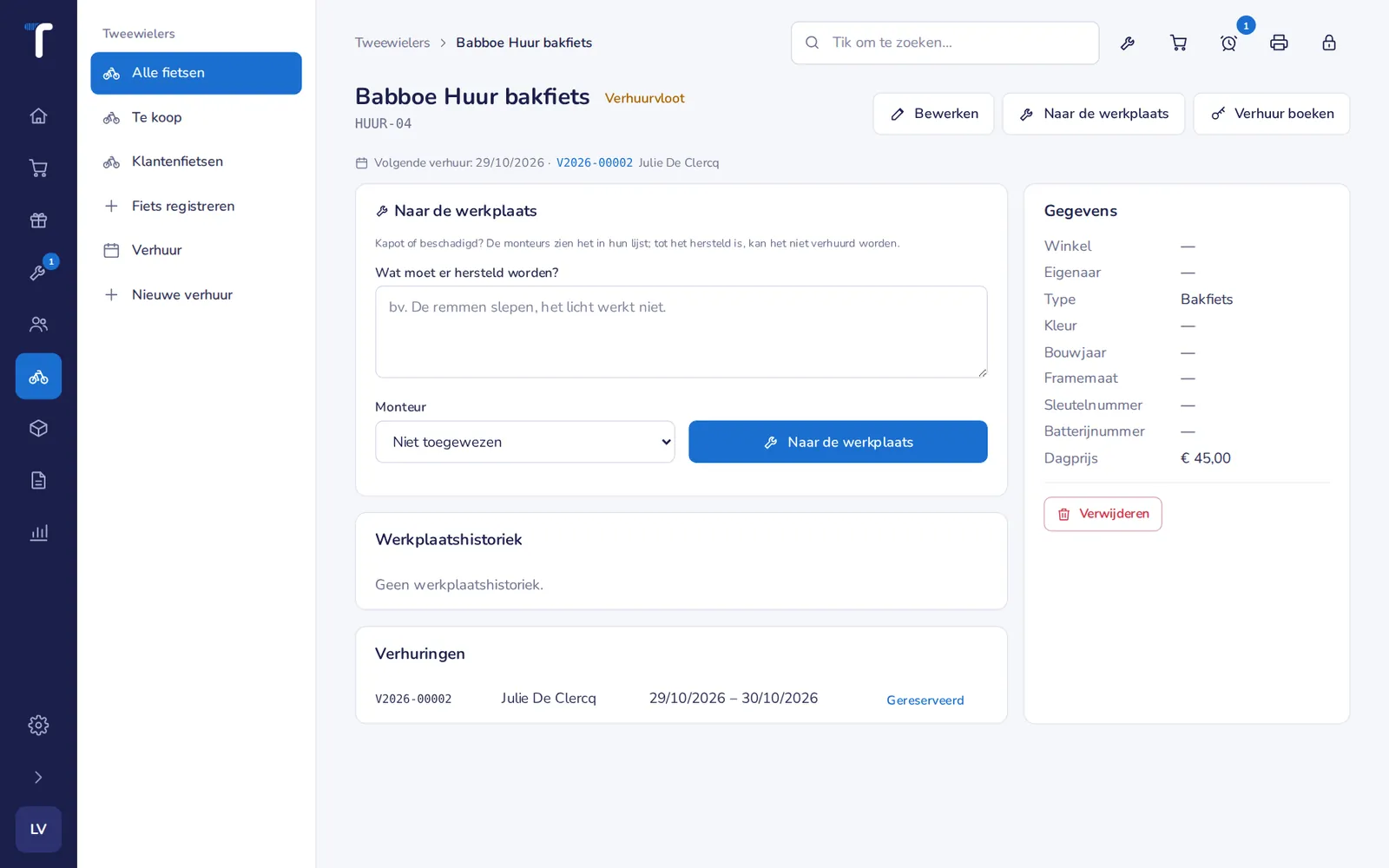The image size is (1389, 868).
Task: Open the gift icon in the left rail
Action: point(38,220)
